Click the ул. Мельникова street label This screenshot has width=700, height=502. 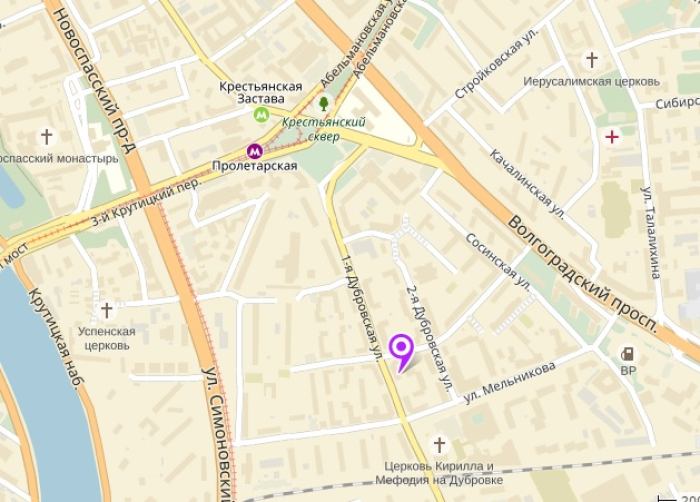[x=509, y=382]
